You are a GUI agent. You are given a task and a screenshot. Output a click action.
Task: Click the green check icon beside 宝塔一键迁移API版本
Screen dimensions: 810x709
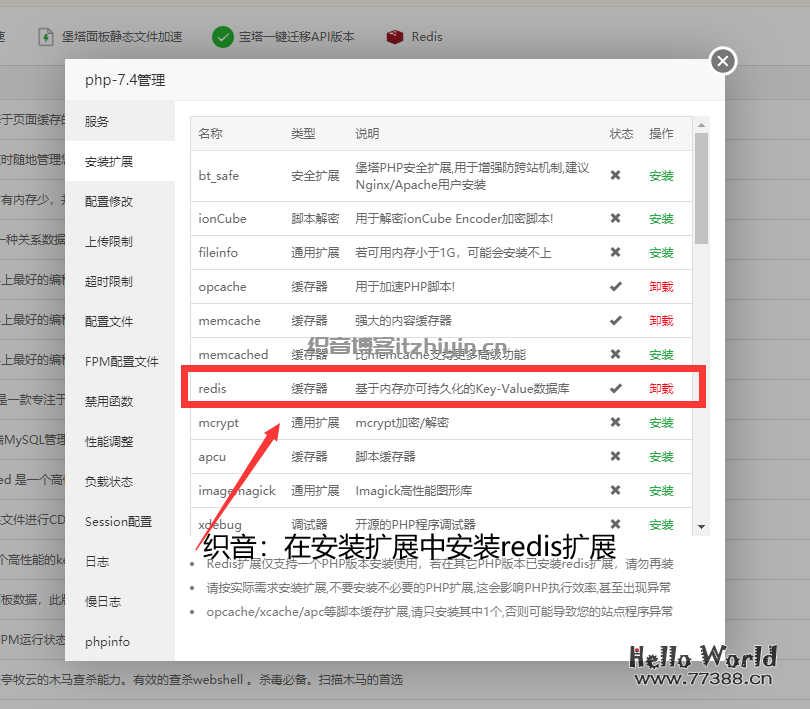(222, 36)
